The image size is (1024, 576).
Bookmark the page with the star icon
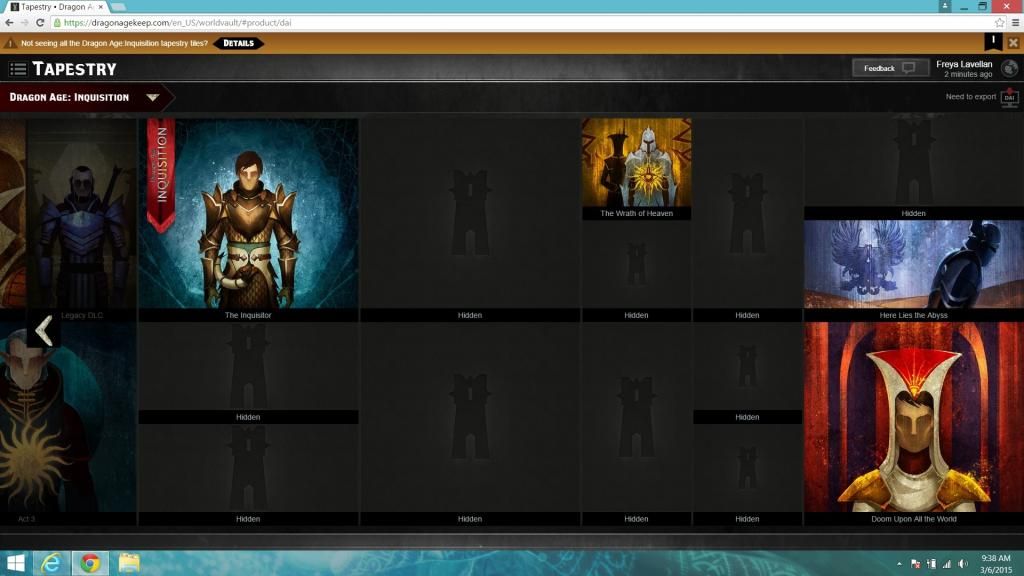(999, 22)
